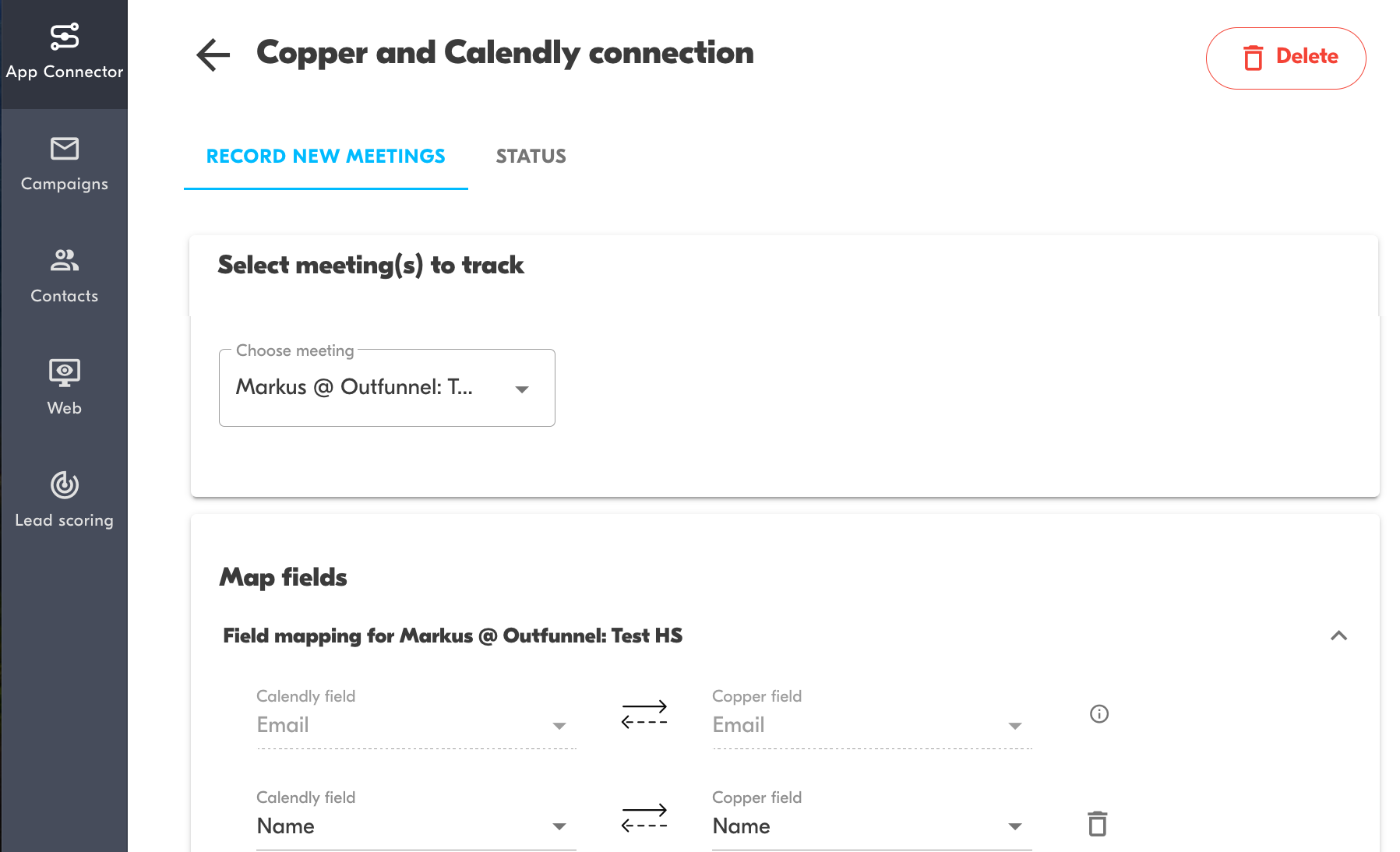This screenshot has width=1400, height=852.
Task: Open Copper field Name dropdown
Action: [x=871, y=826]
